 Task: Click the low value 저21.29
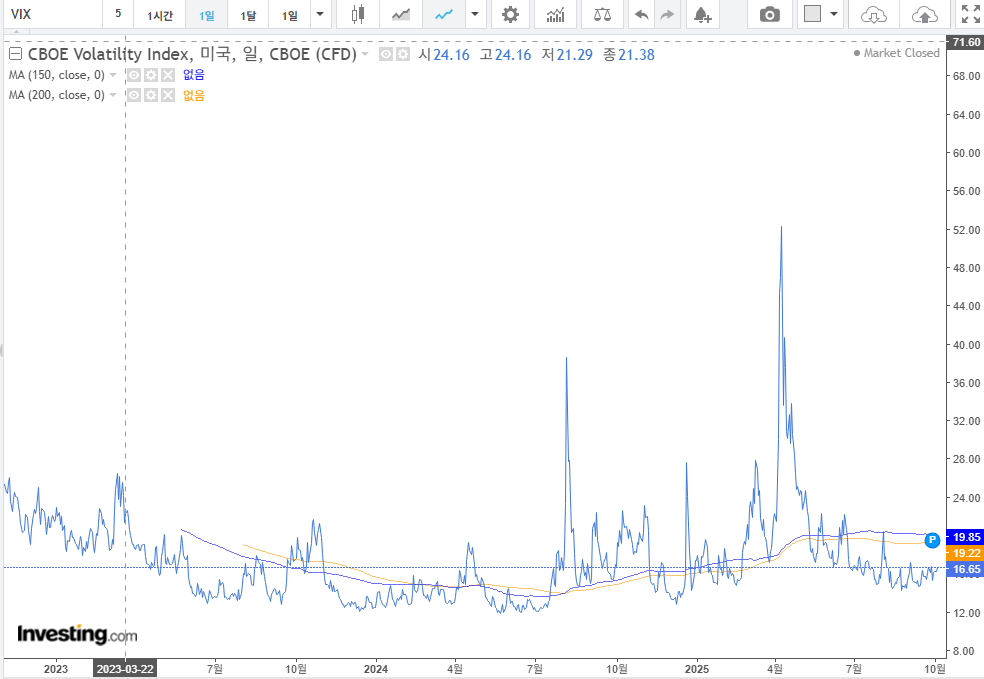(567, 55)
